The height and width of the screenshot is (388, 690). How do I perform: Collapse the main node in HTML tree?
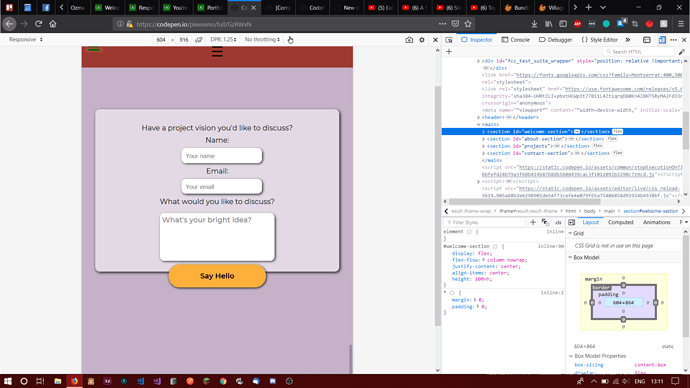[x=478, y=124]
